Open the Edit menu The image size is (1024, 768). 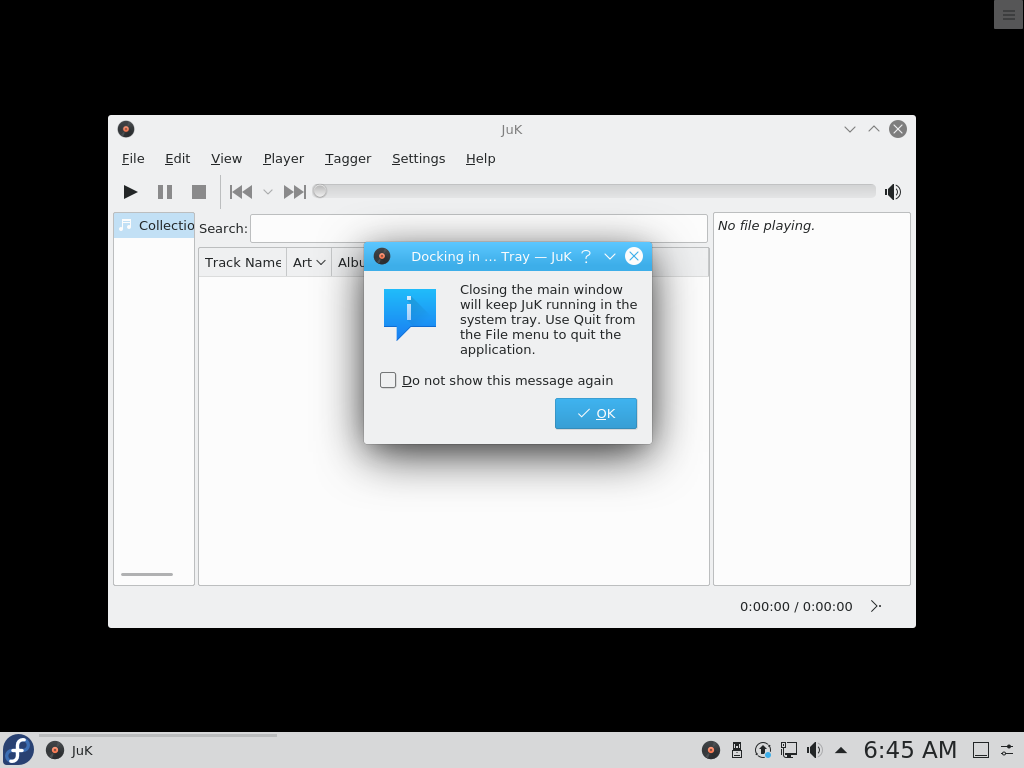click(x=178, y=159)
